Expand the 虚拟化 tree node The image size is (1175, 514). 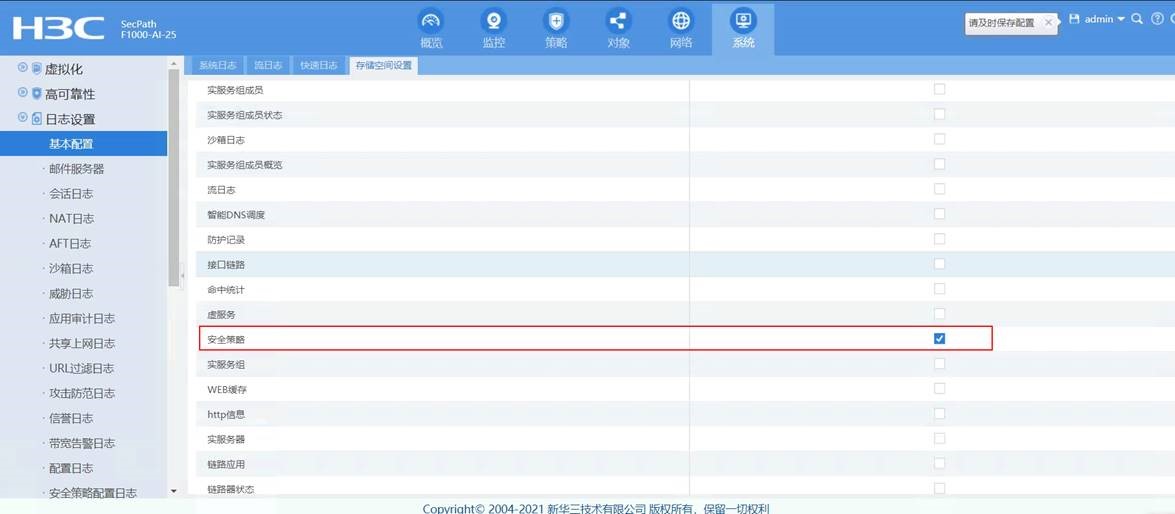(22, 68)
